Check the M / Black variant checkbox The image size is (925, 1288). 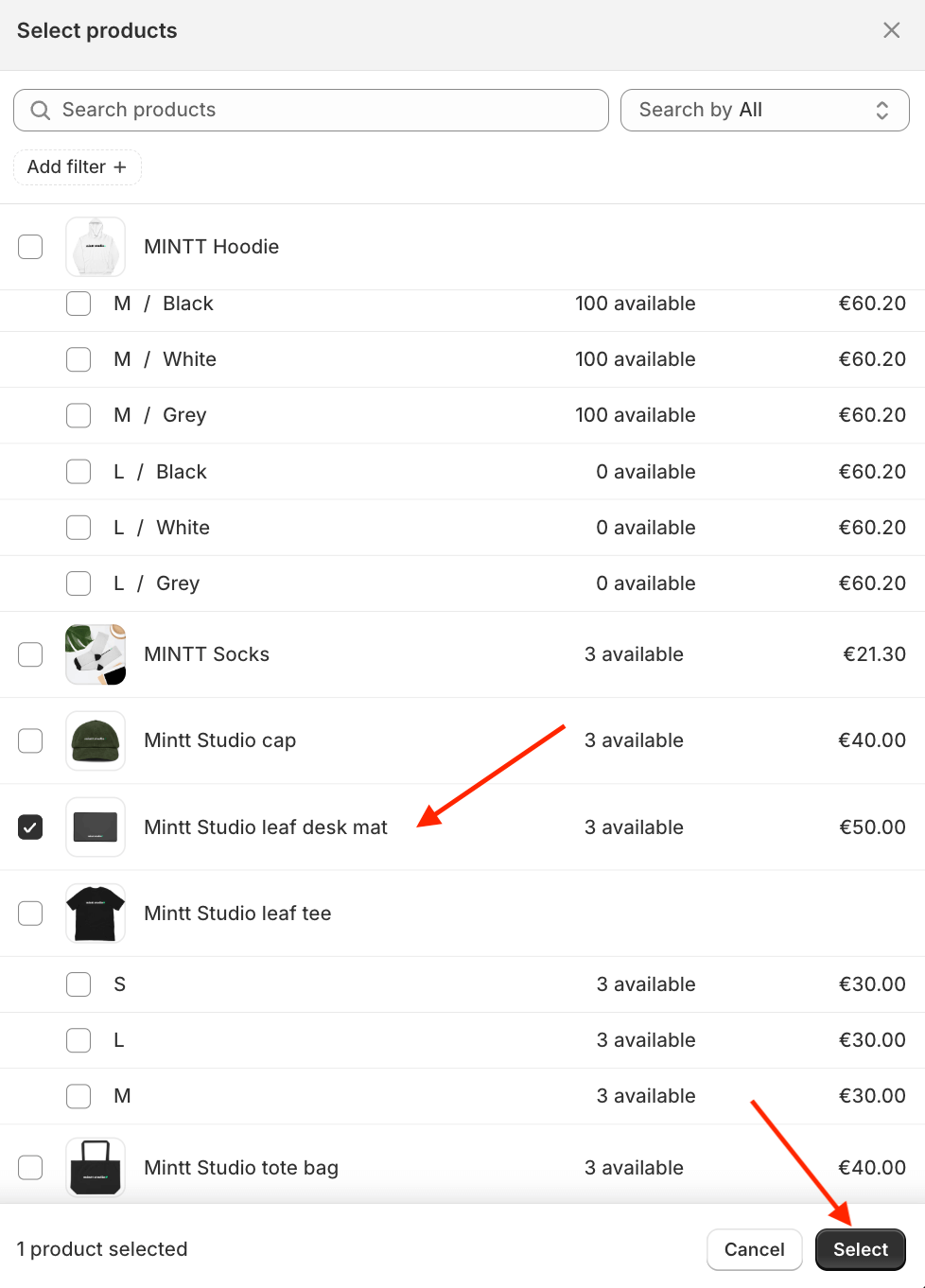click(79, 303)
